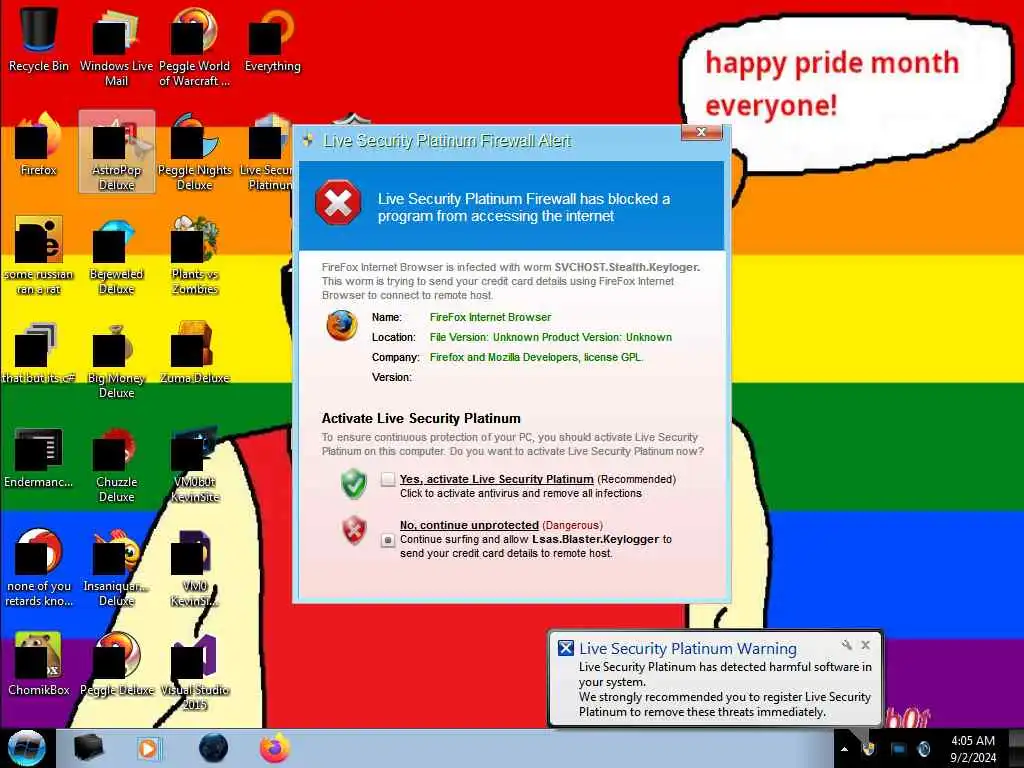Select the VM0 KevinSi... desktop icon
Screen dimensions: 1024x768
coord(194,568)
